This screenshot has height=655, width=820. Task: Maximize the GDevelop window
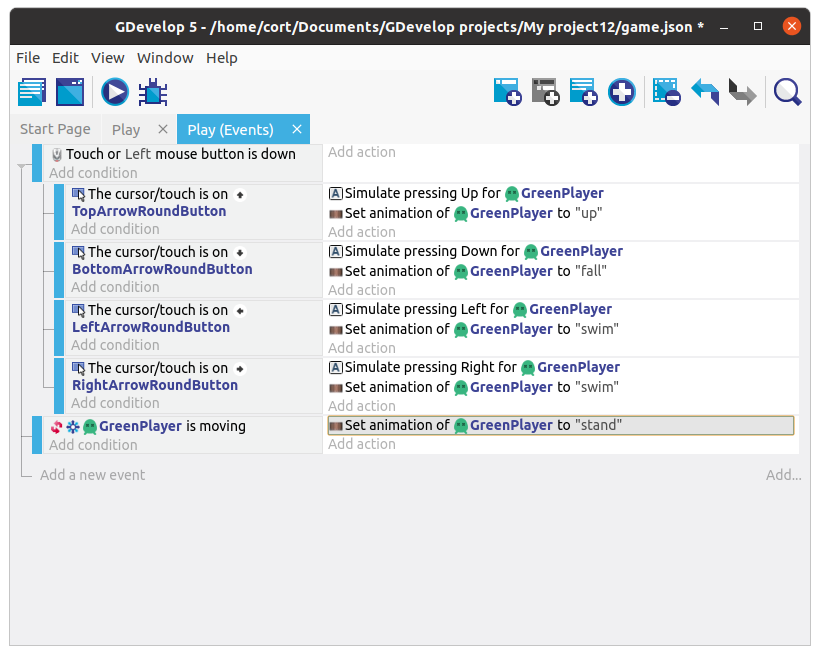(758, 26)
